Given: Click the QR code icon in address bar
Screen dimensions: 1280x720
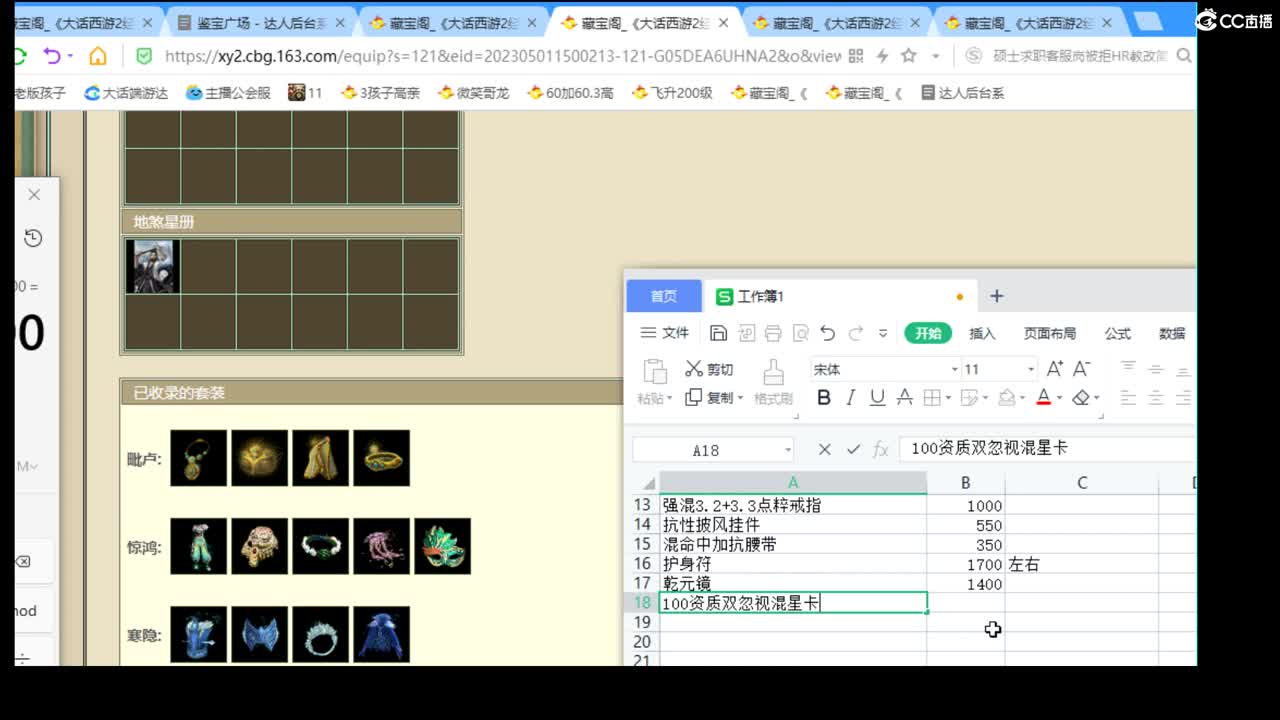Looking at the screenshot, I should tap(855, 56).
